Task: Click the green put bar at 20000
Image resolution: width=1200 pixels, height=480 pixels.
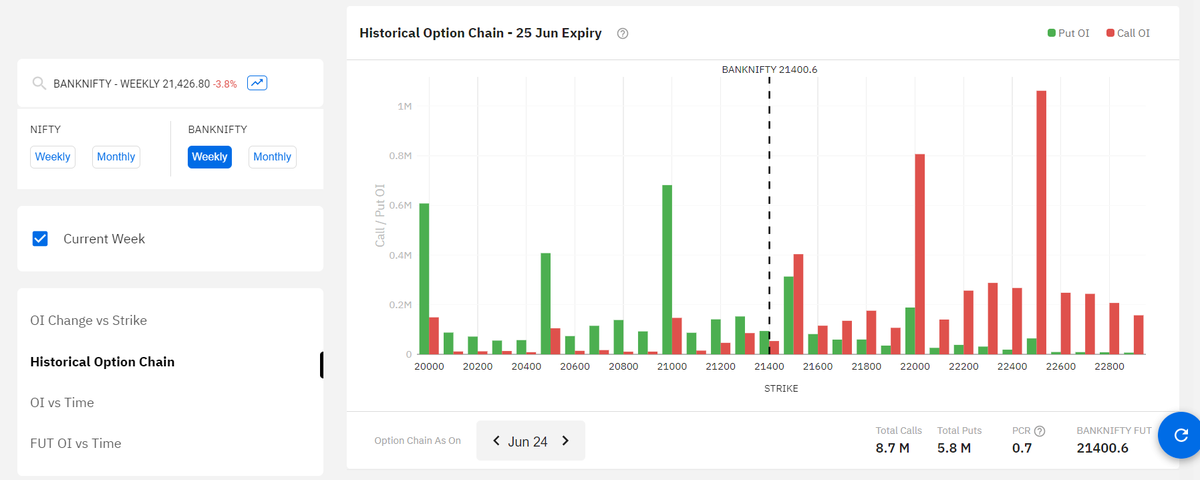Action: [424, 279]
